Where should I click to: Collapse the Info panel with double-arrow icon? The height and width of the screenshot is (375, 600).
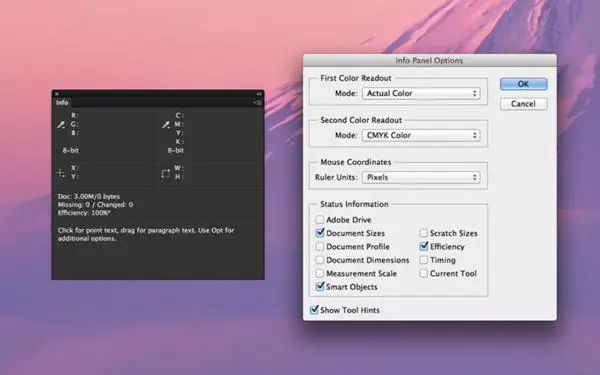pos(259,94)
